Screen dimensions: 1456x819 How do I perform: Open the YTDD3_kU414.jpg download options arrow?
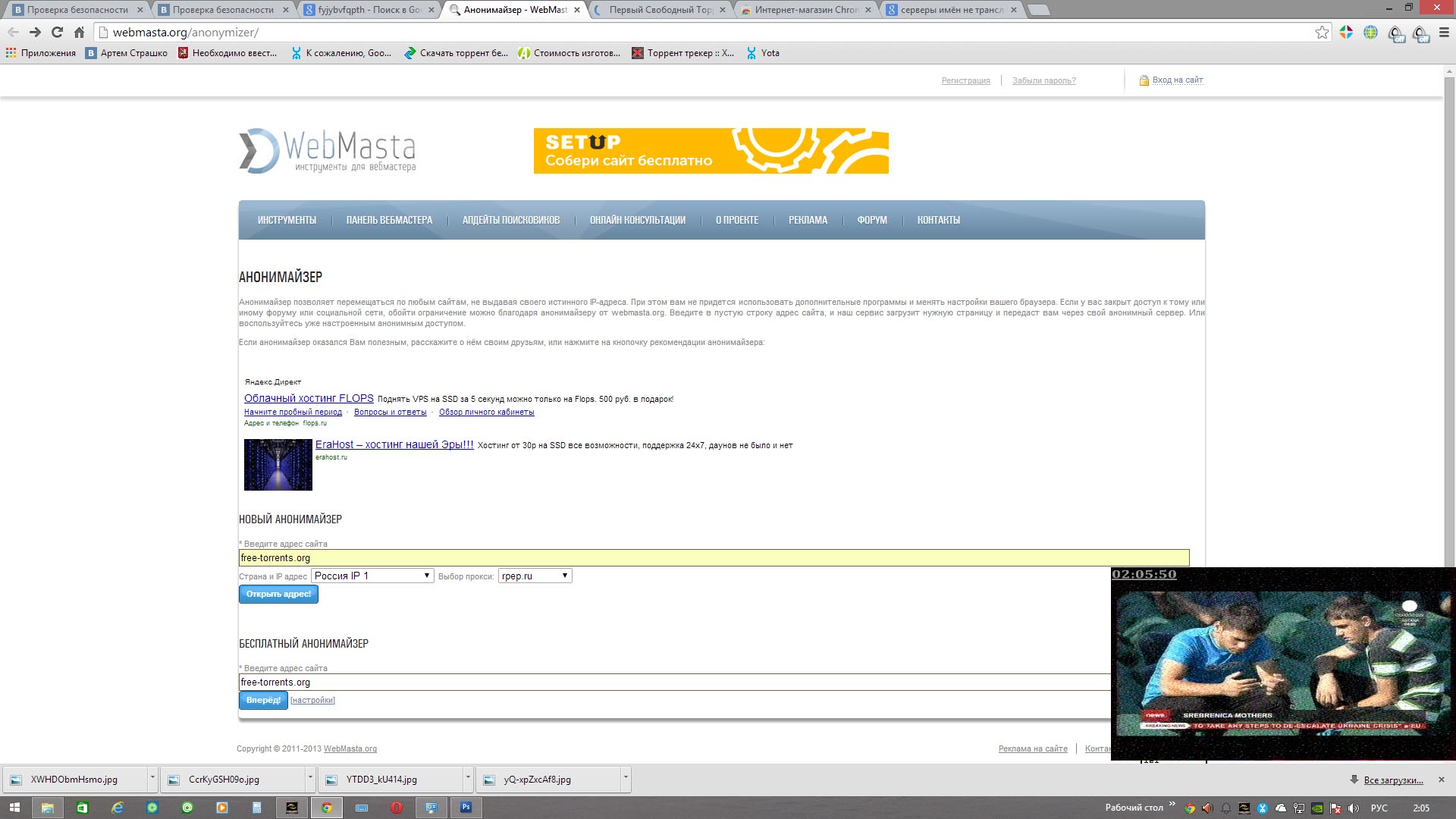tap(468, 779)
